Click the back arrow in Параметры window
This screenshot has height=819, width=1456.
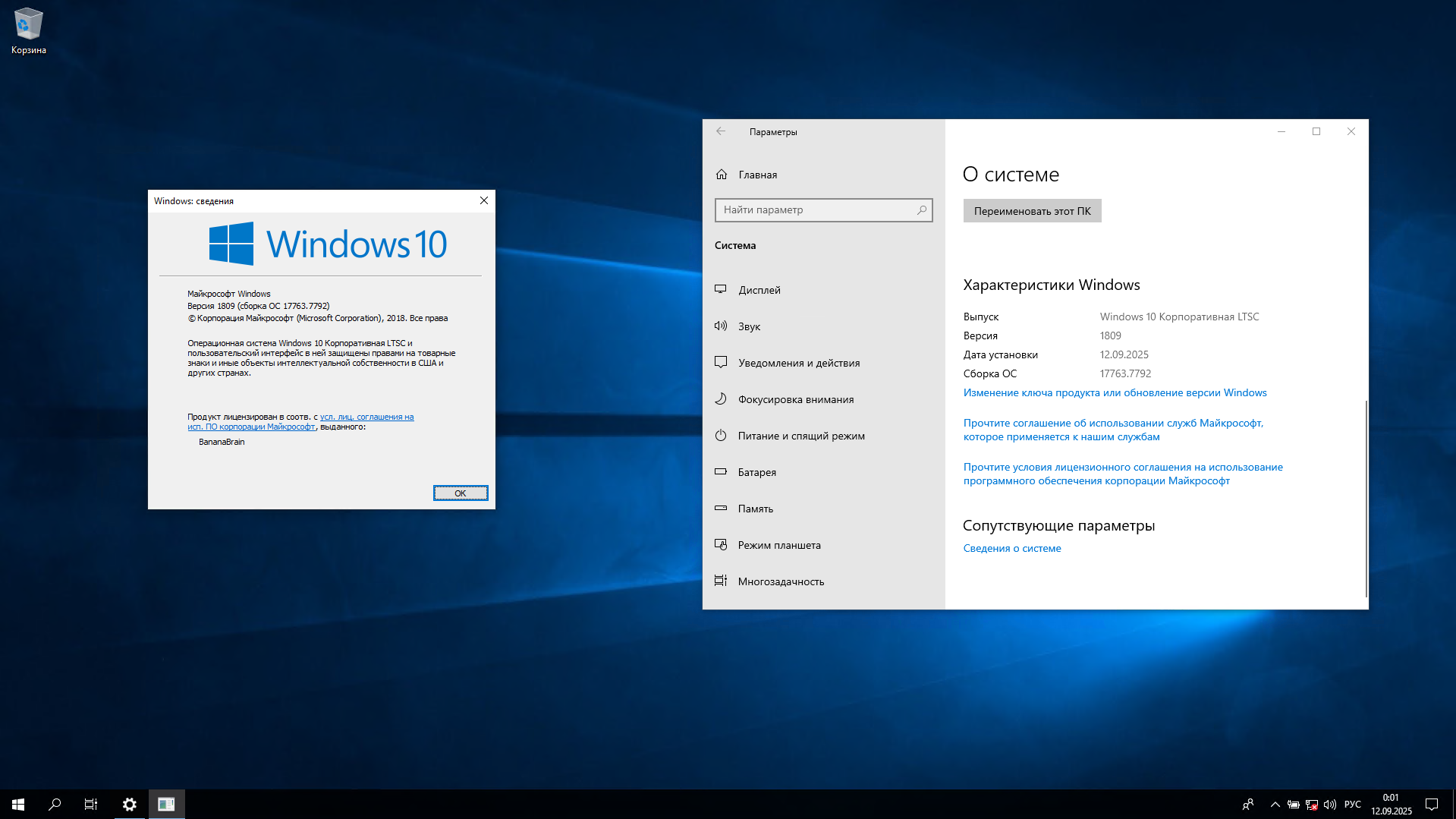click(x=721, y=131)
